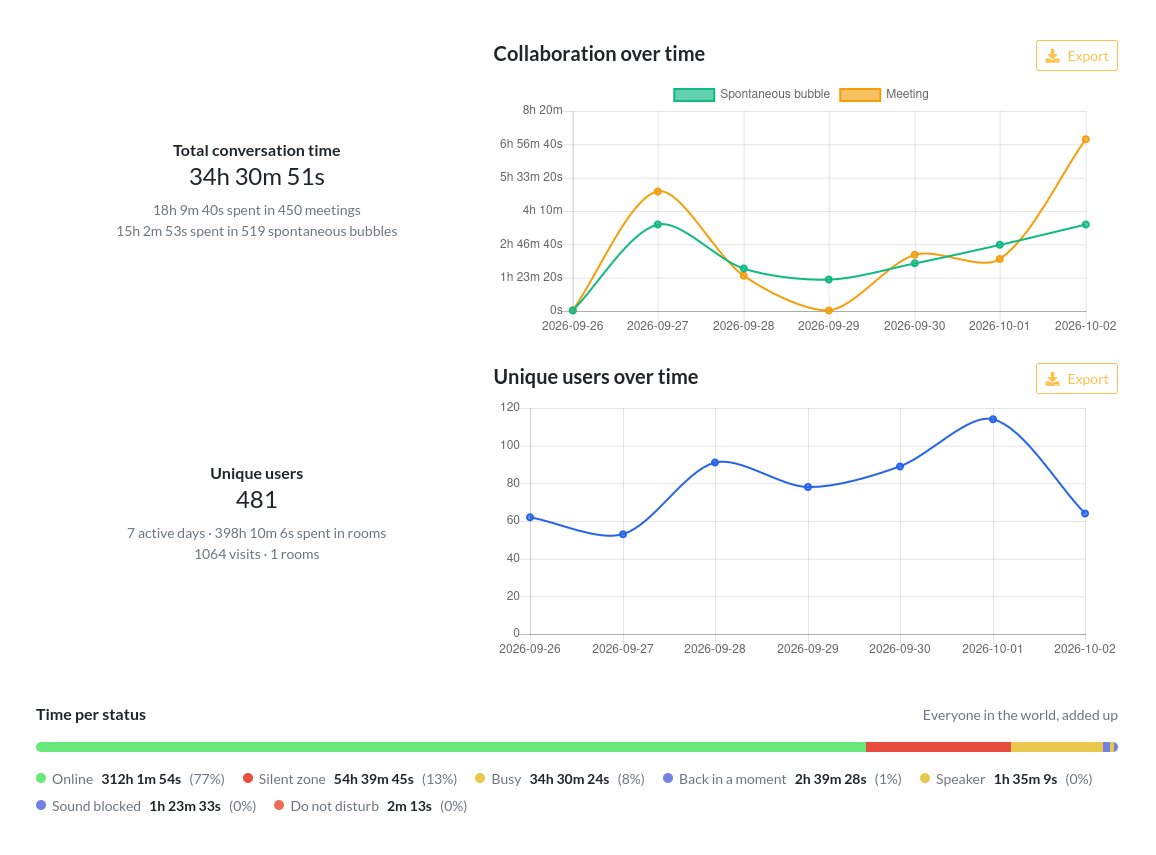Select unique users point on 2026-09-29
This screenshot has height=855, width=1156.
point(808,487)
